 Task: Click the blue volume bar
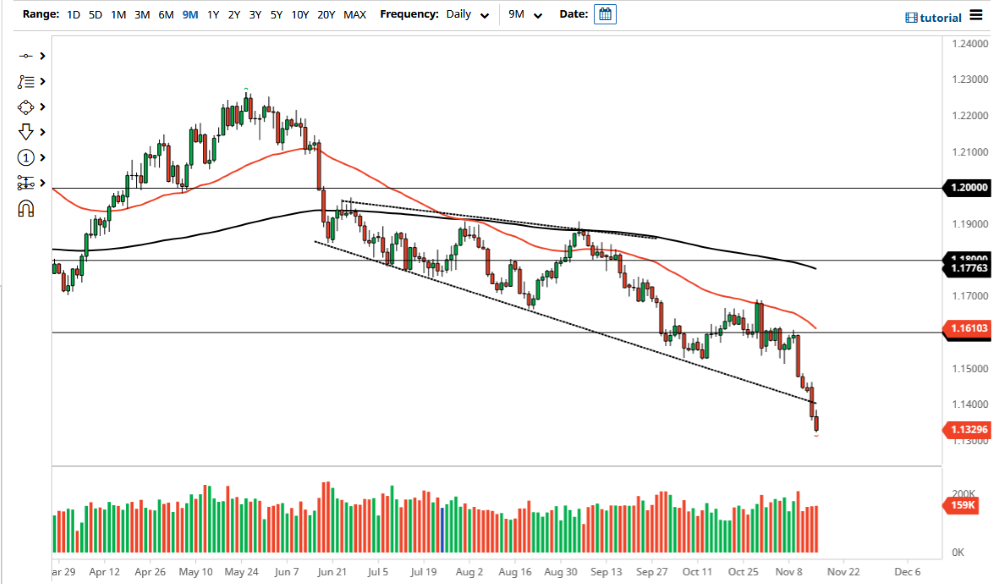click(442, 530)
